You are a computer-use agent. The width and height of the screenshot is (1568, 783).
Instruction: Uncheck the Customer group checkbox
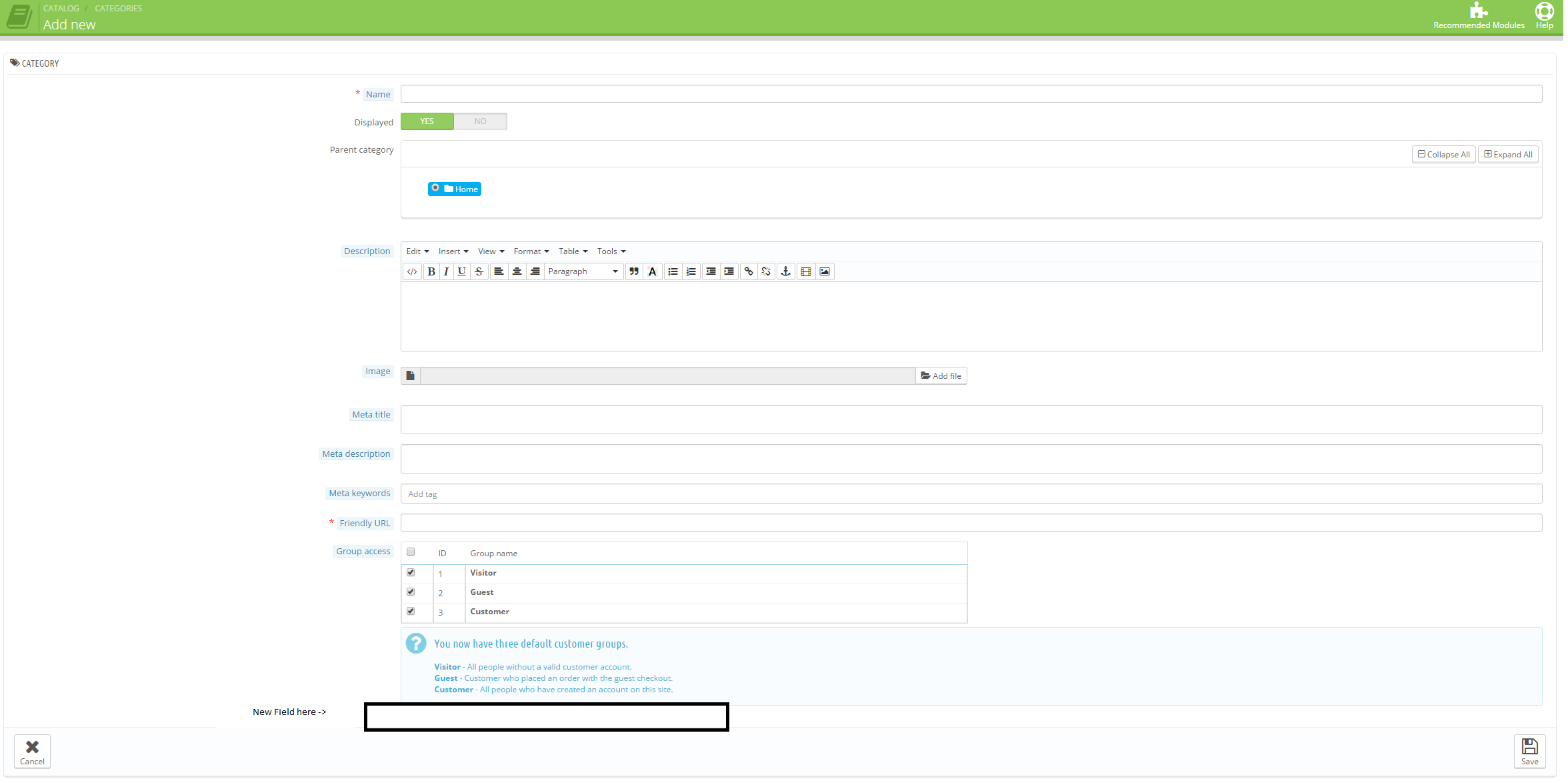click(x=411, y=612)
